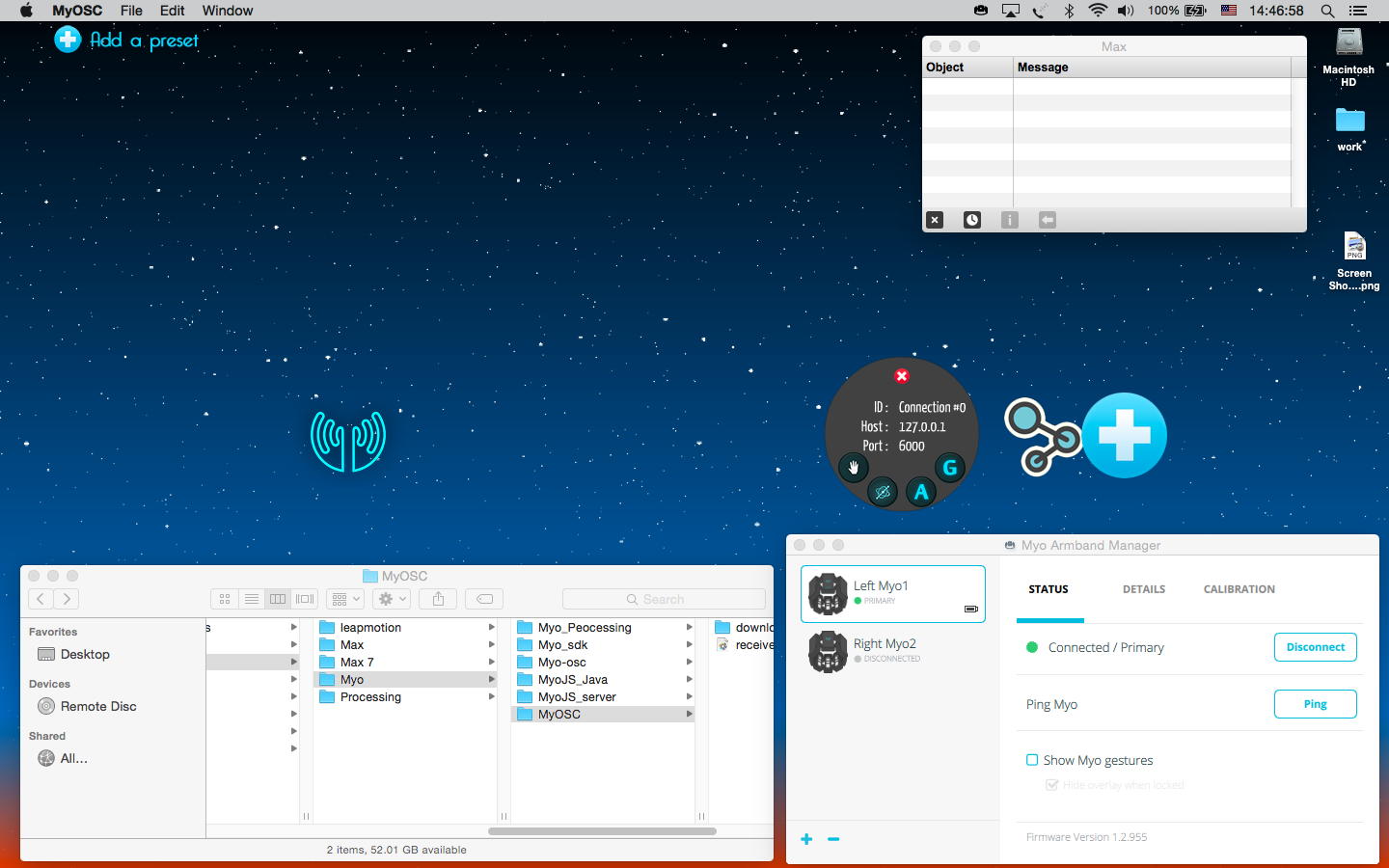This screenshot has width=1389, height=868.
Task: Open the Edit menu
Action: 173,11
